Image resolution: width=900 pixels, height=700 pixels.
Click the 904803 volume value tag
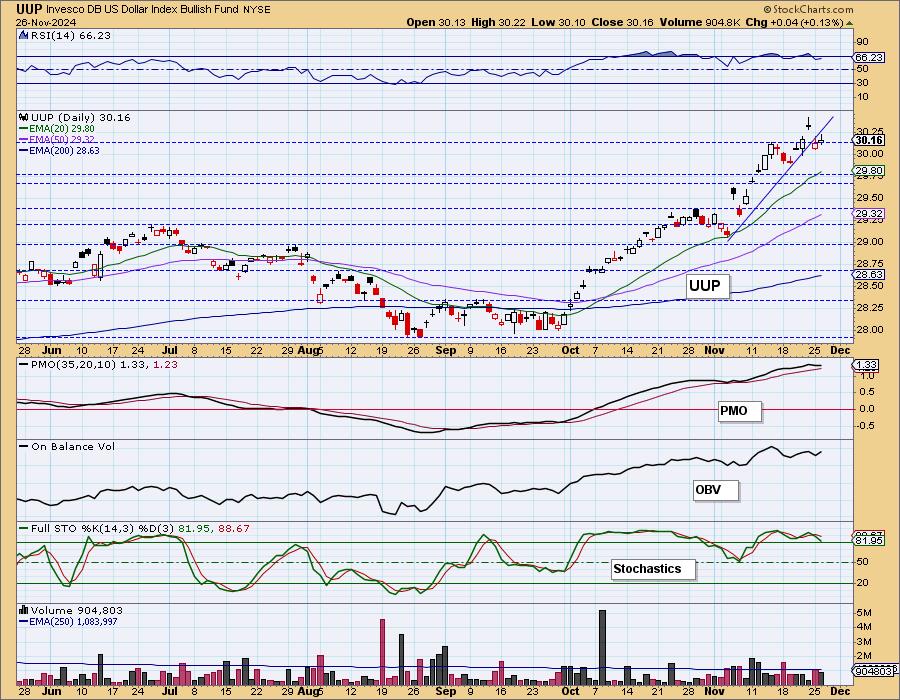[874, 671]
